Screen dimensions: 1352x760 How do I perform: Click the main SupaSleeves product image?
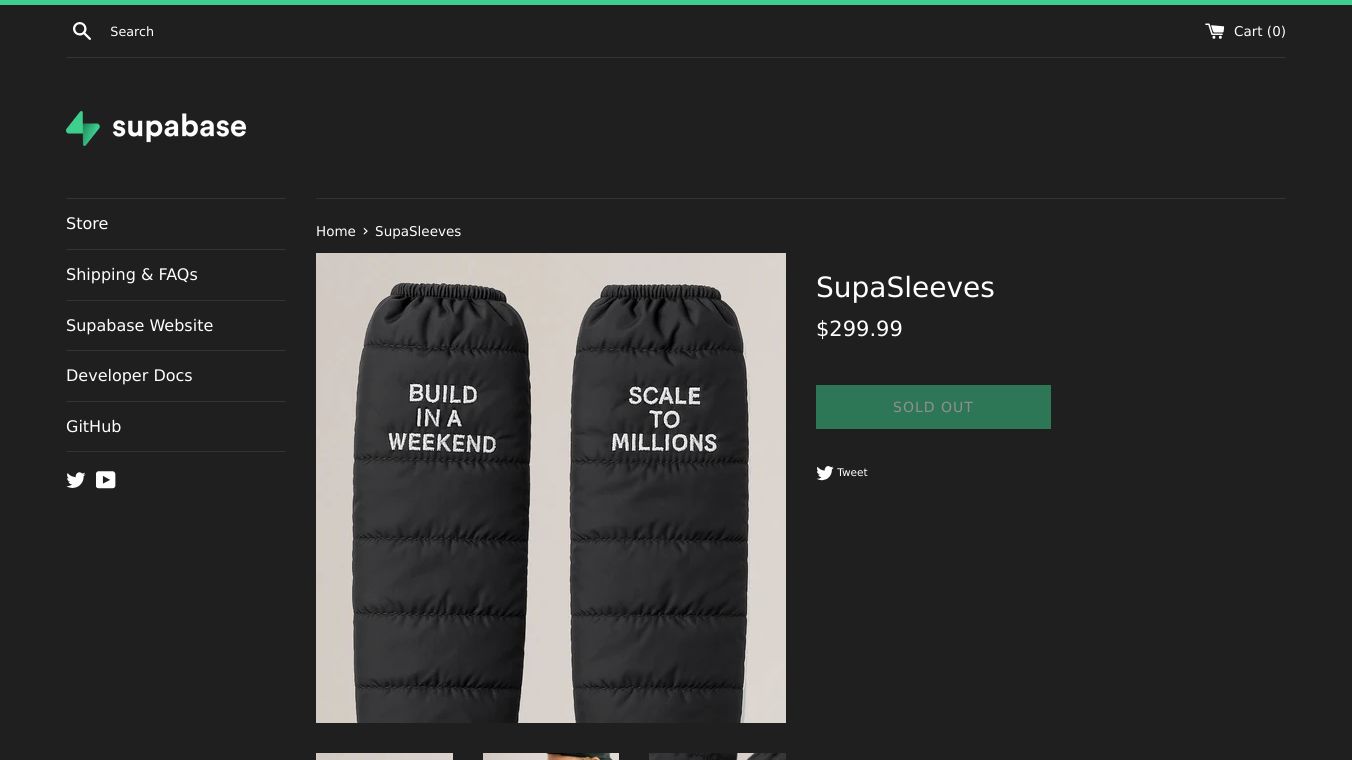pyautogui.click(x=551, y=487)
